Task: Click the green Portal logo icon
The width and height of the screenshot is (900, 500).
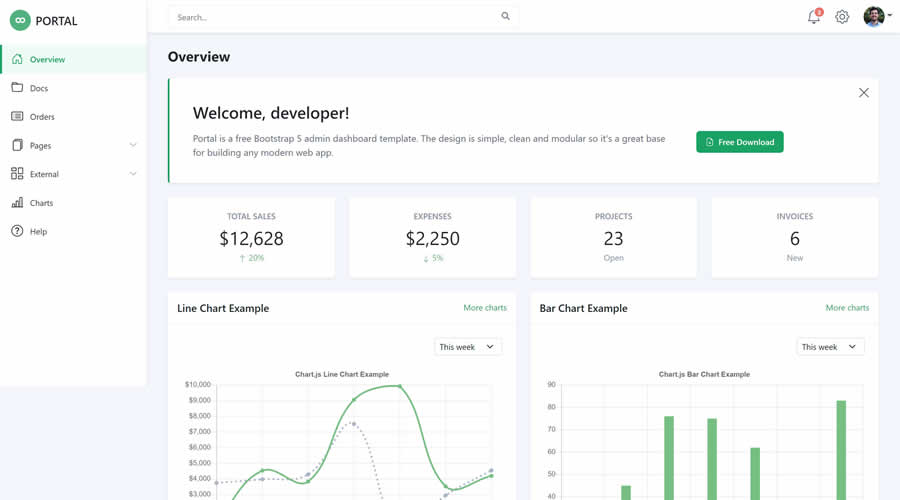Action: pyautogui.click(x=20, y=21)
